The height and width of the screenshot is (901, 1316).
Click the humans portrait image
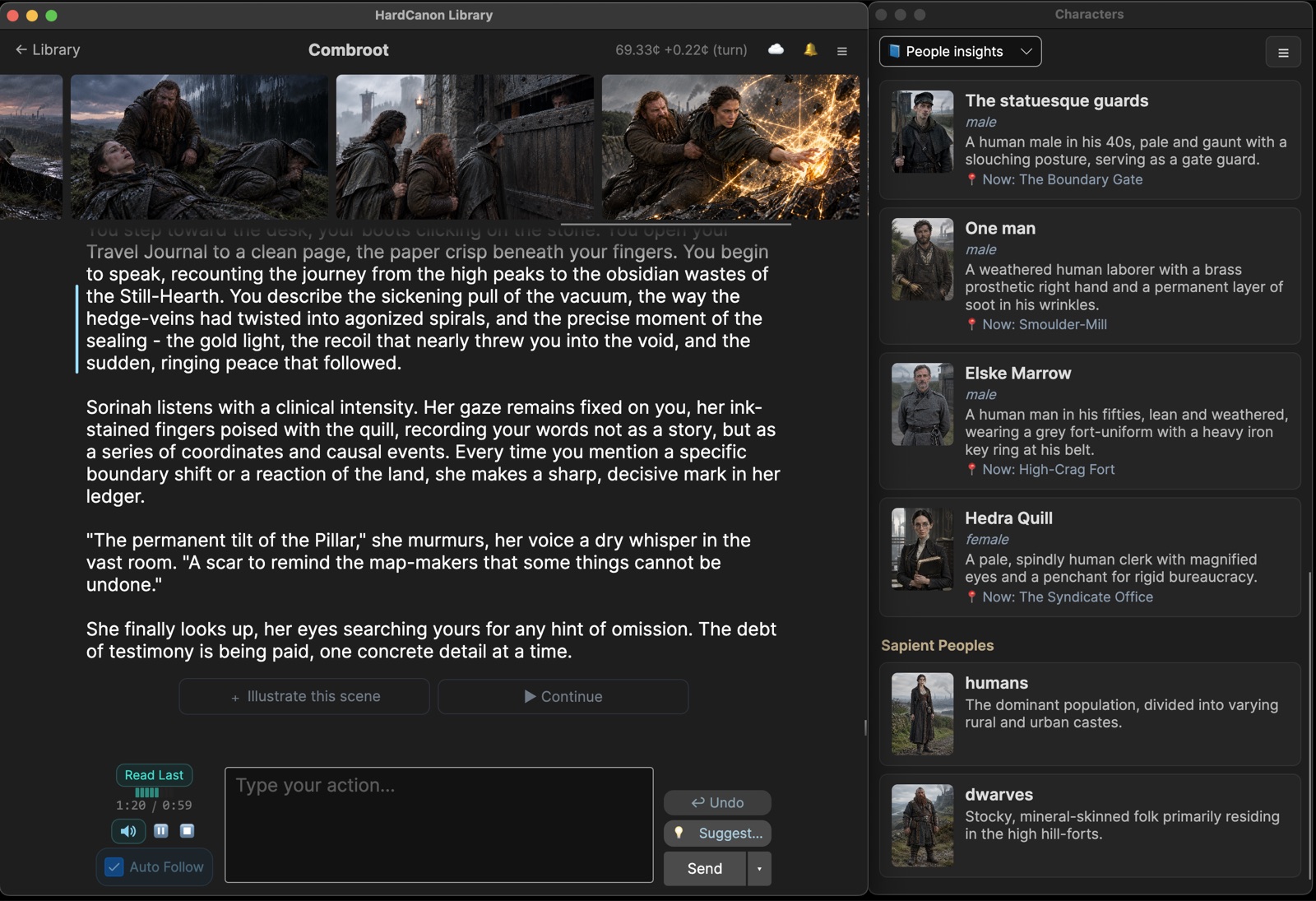(x=923, y=714)
